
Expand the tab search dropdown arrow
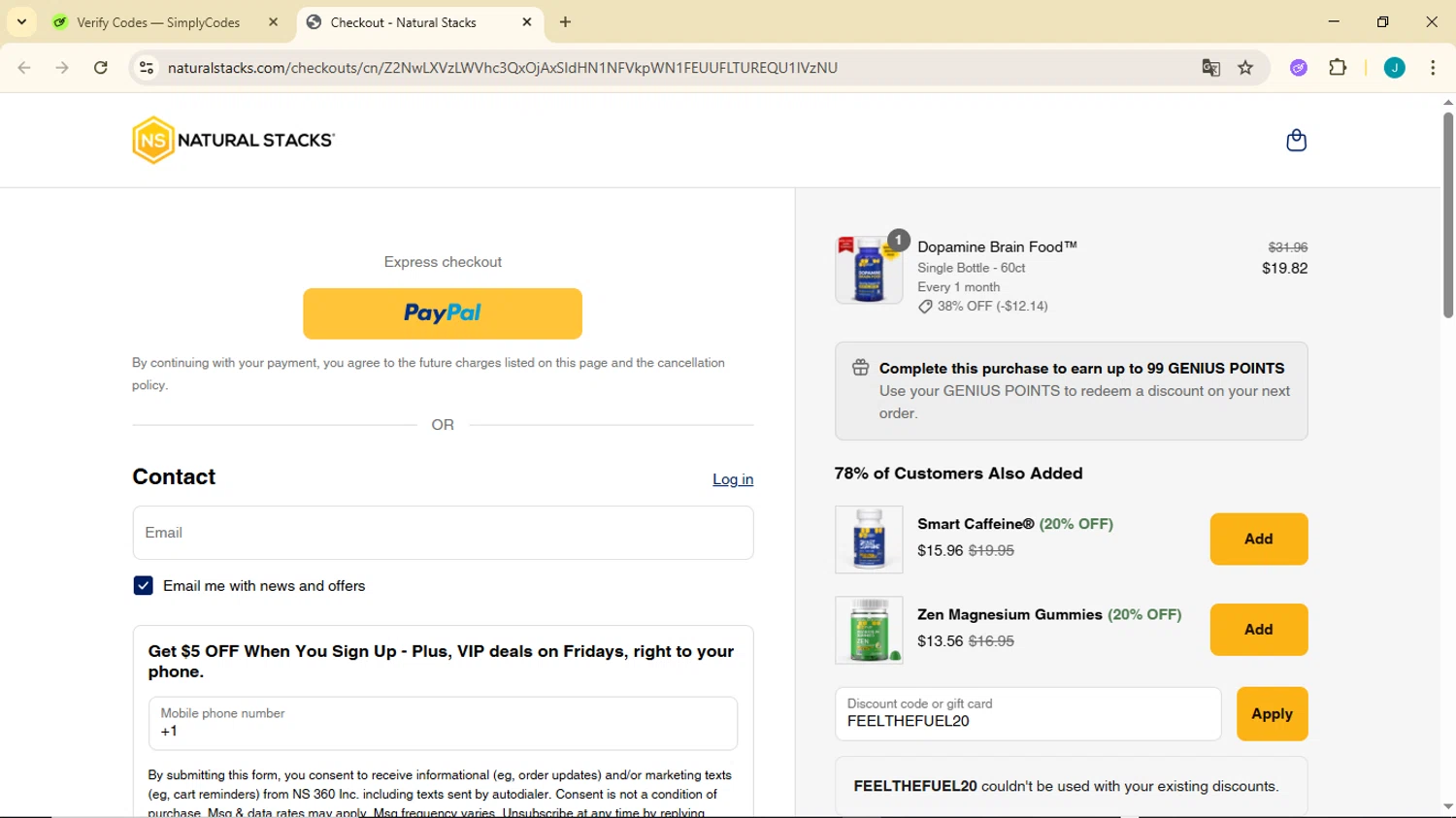click(21, 22)
